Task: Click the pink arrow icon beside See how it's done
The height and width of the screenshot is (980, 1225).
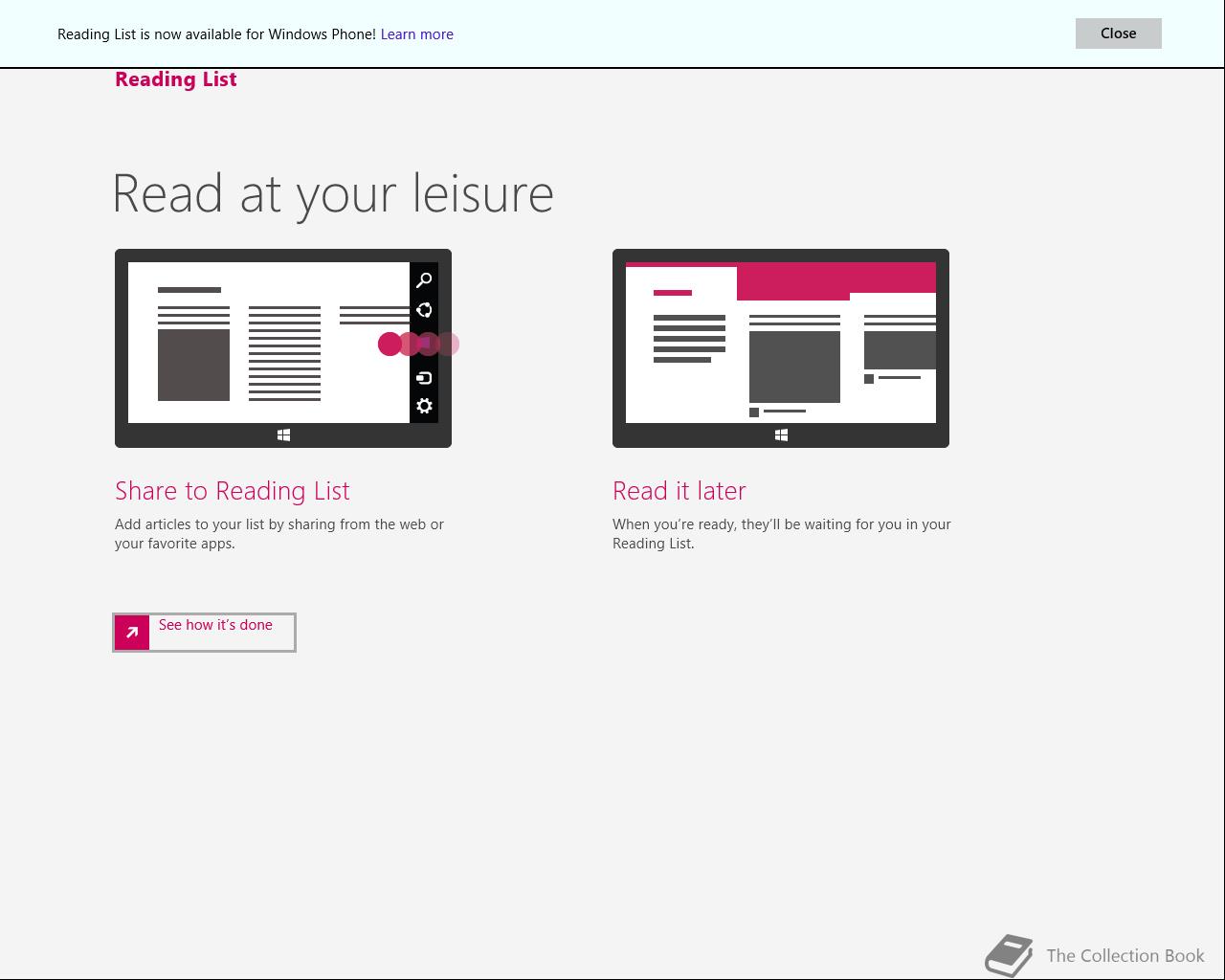Action: point(132,633)
